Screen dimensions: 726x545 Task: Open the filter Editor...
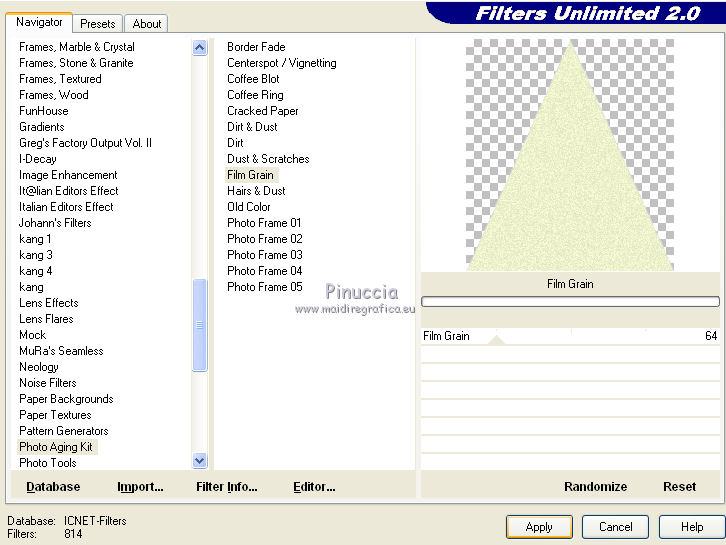click(314, 487)
